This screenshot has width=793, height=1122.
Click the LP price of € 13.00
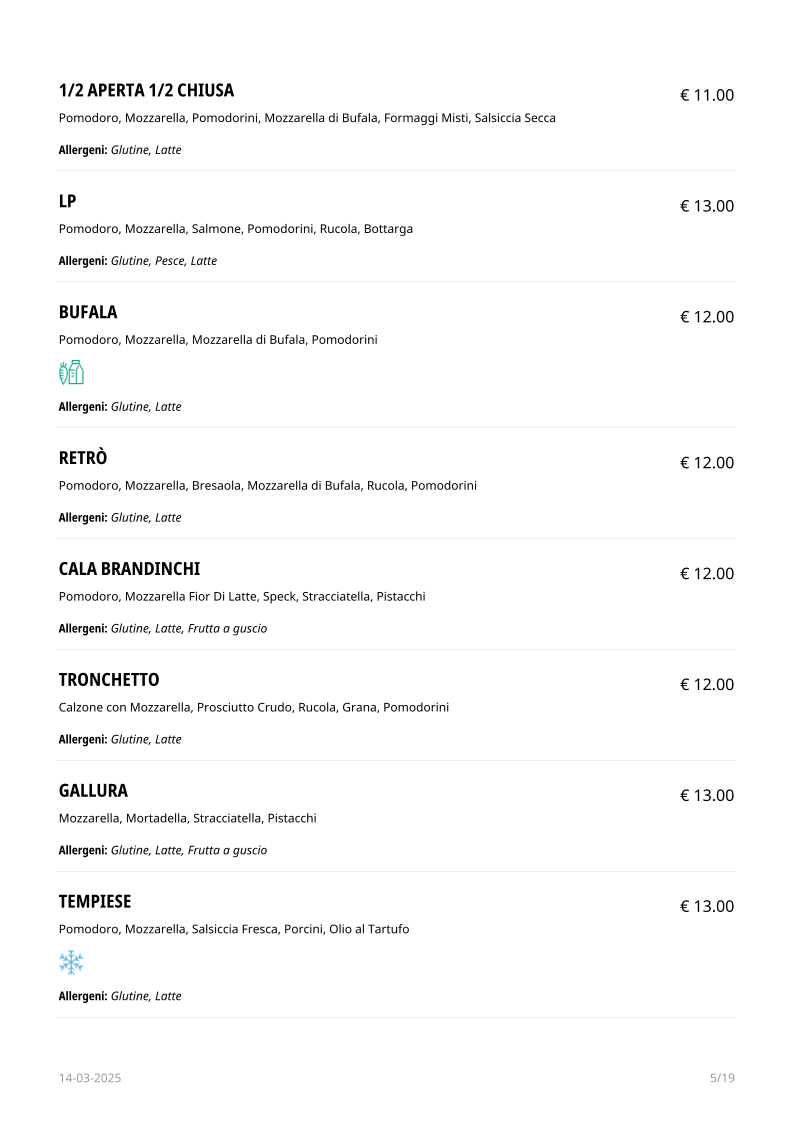point(707,207)
